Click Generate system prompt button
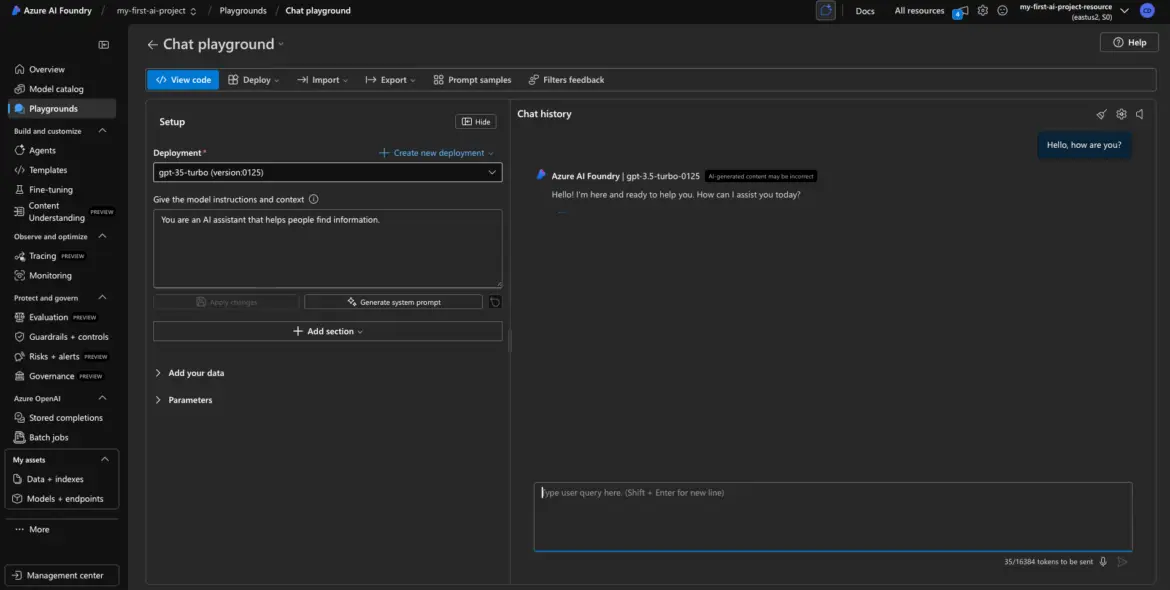This screenshot has height=590, width=1170. [x=393, y=302]
